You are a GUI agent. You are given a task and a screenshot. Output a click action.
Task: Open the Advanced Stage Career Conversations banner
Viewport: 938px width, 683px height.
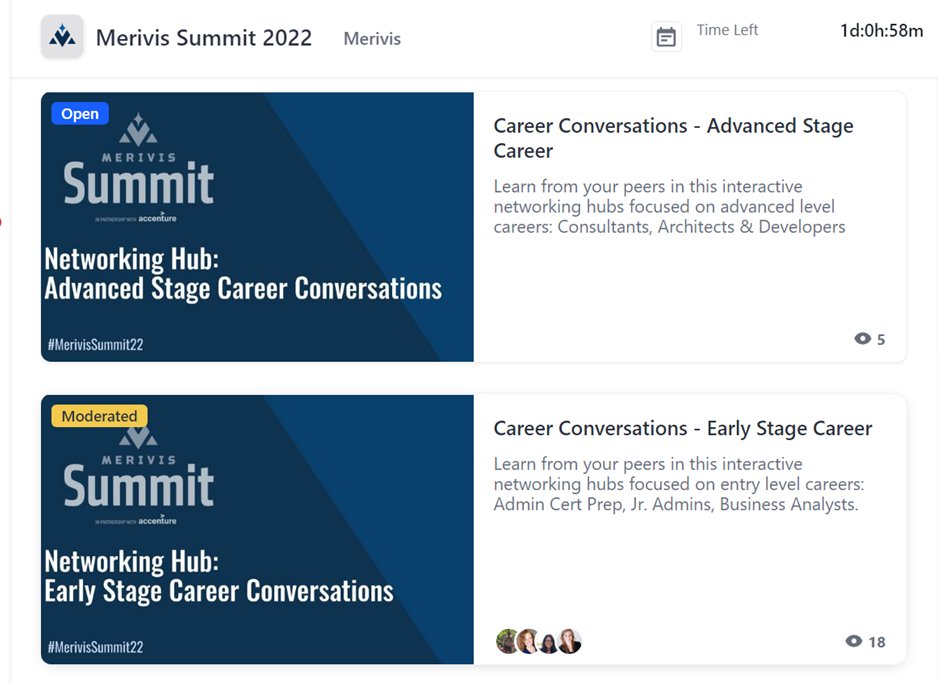coord(257,227)
